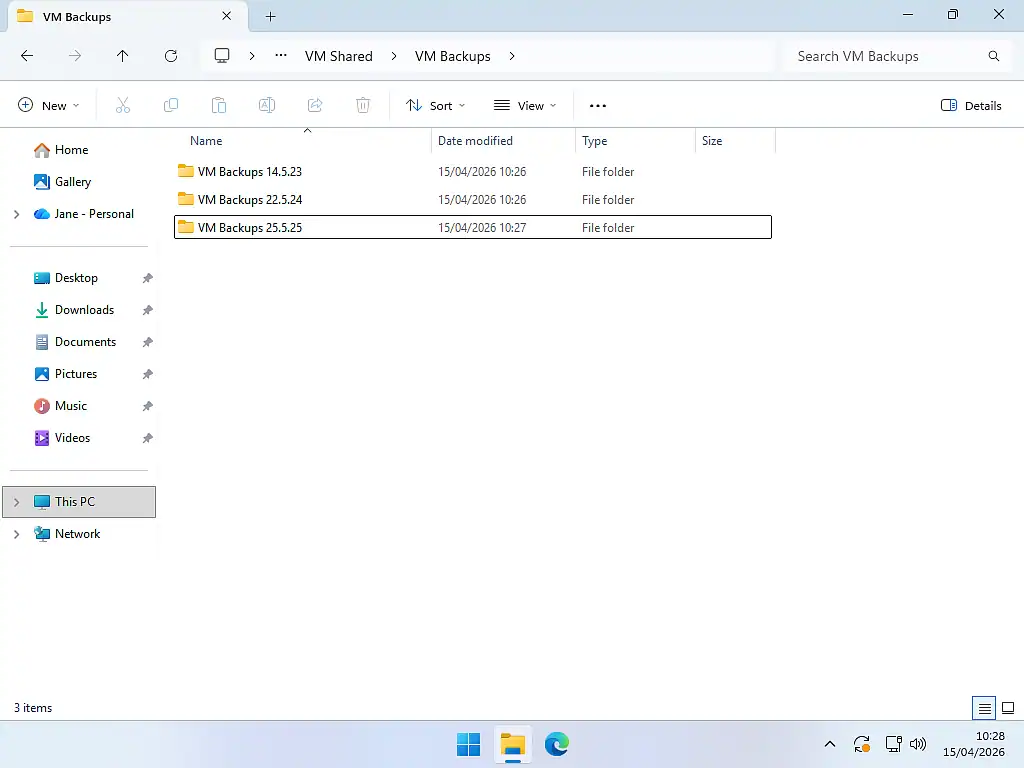Rename the selected folder via the Rename icon
The image size is (1024, 768).
267,105
